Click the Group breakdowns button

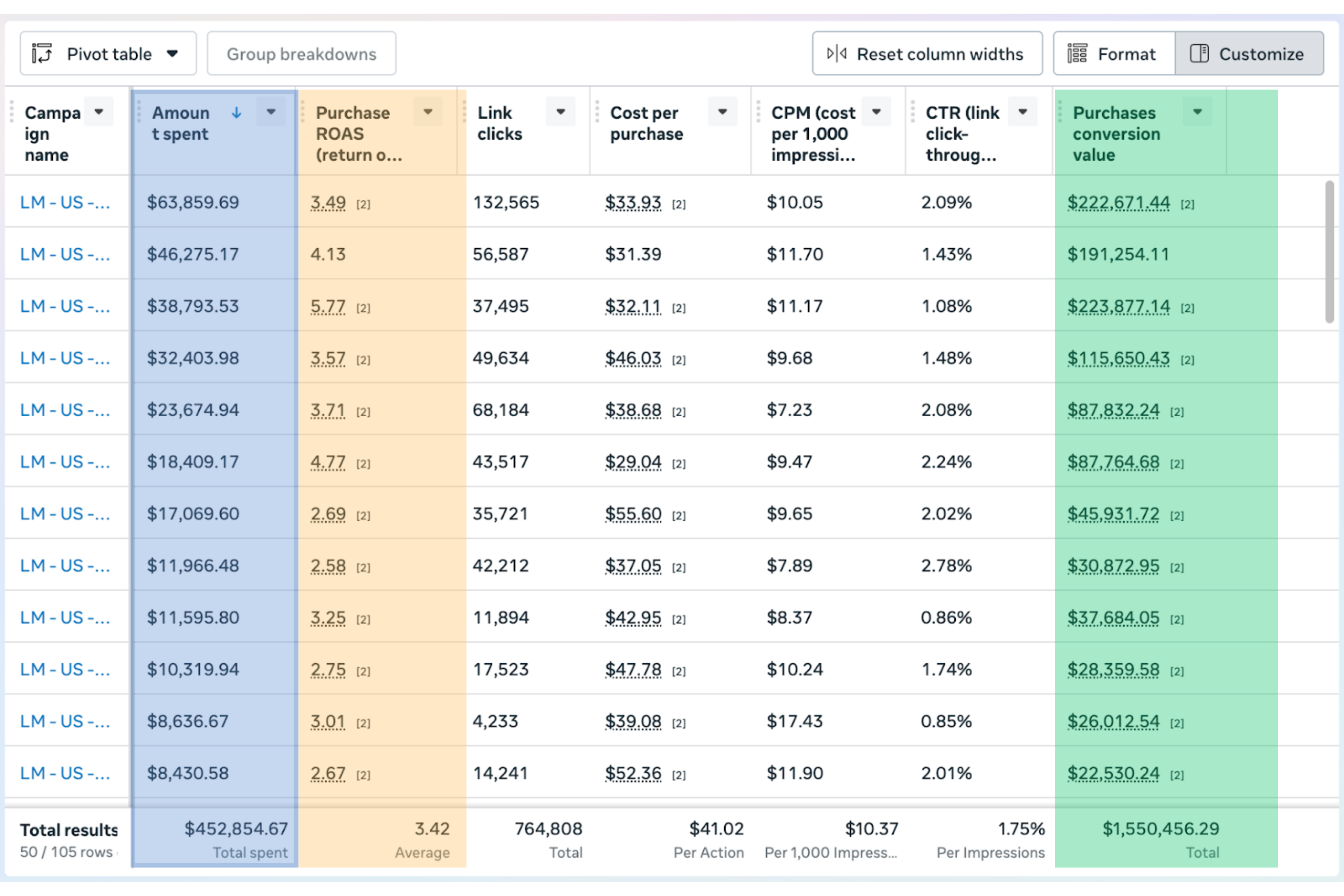301,54
